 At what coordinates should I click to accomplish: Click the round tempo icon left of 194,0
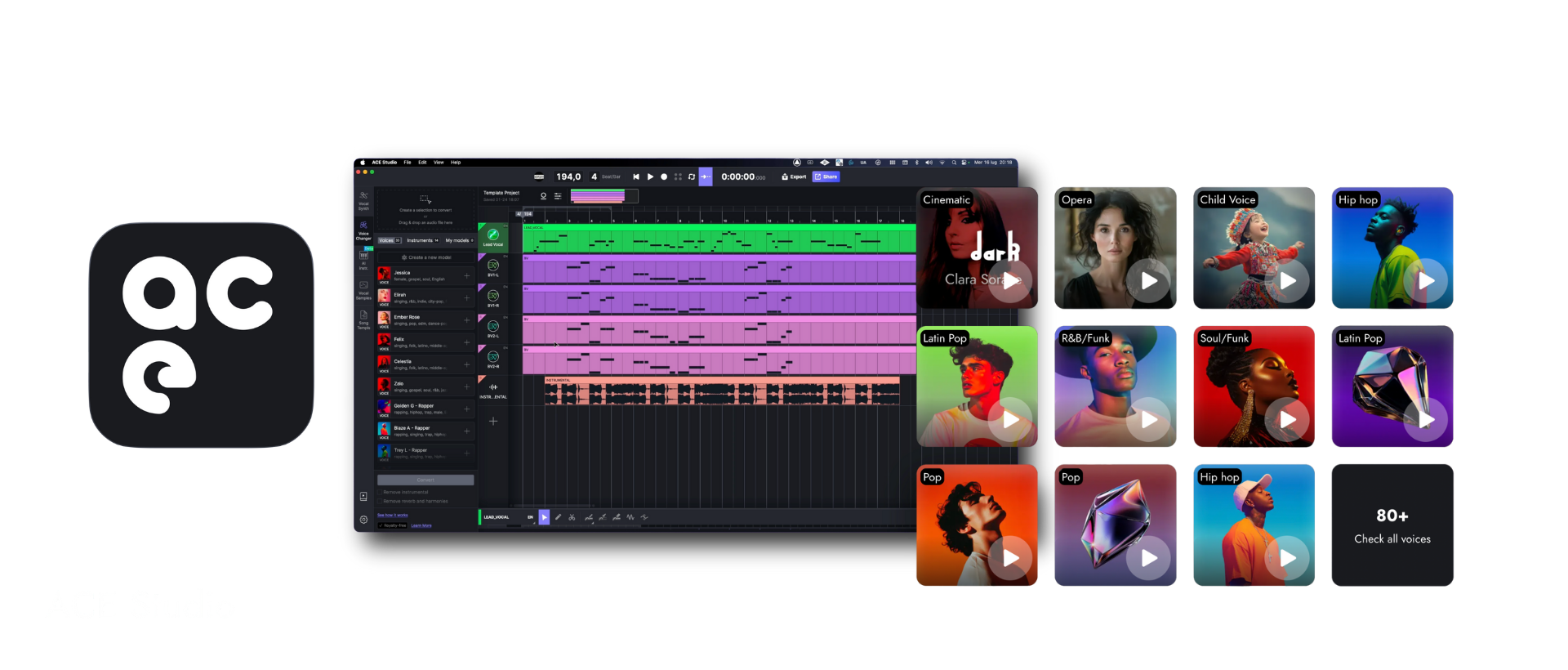pyautogui.click(x=539, y=176)
